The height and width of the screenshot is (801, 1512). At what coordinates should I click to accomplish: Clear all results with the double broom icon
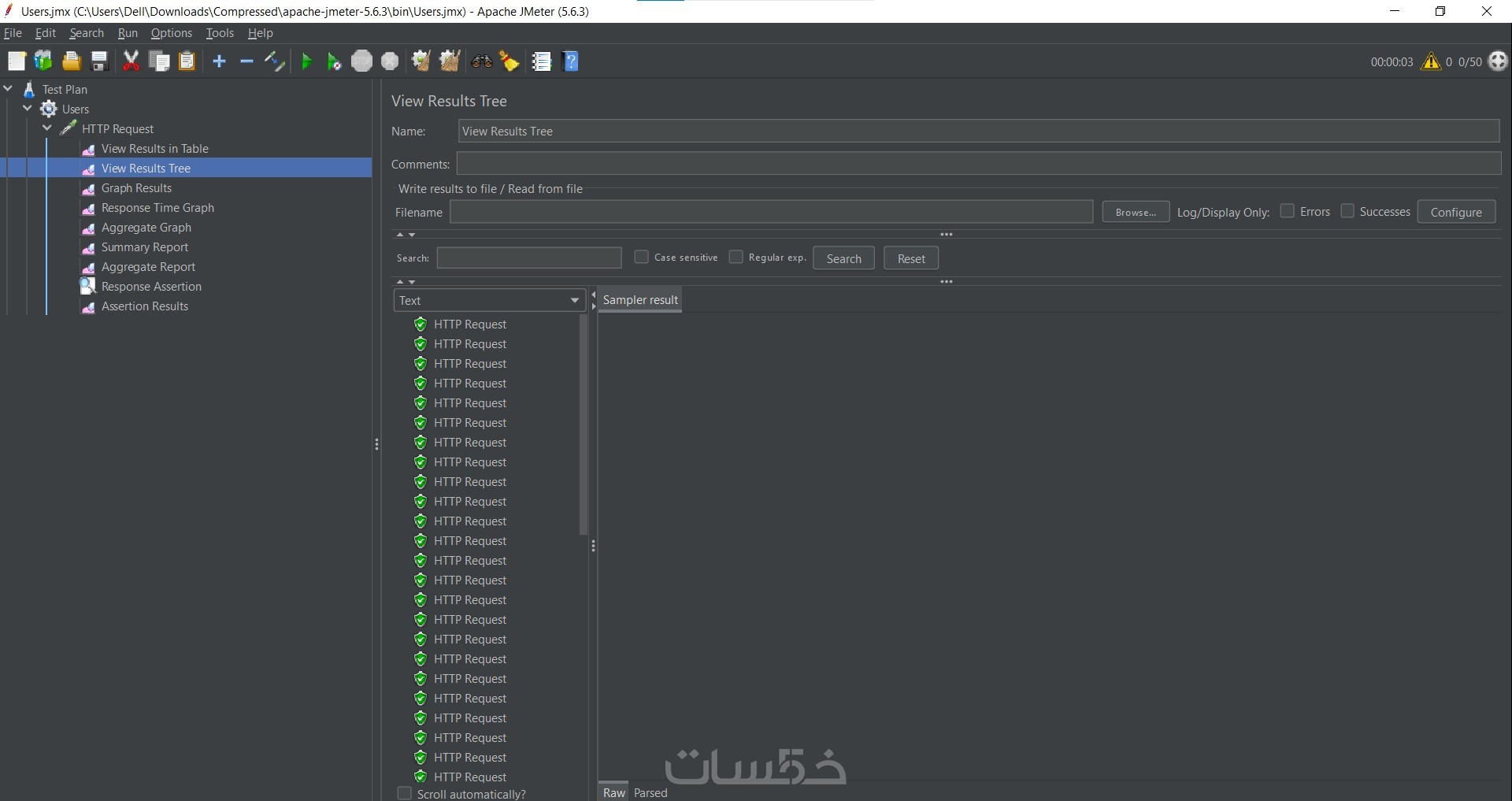tap(450, 61)
